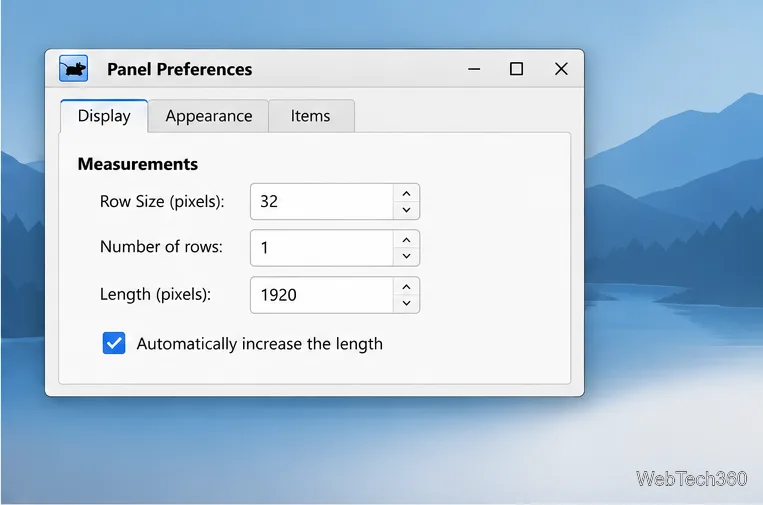Switch to the Display tab
The height and width of the screenshot is (505, 763).
coord(104,116)
